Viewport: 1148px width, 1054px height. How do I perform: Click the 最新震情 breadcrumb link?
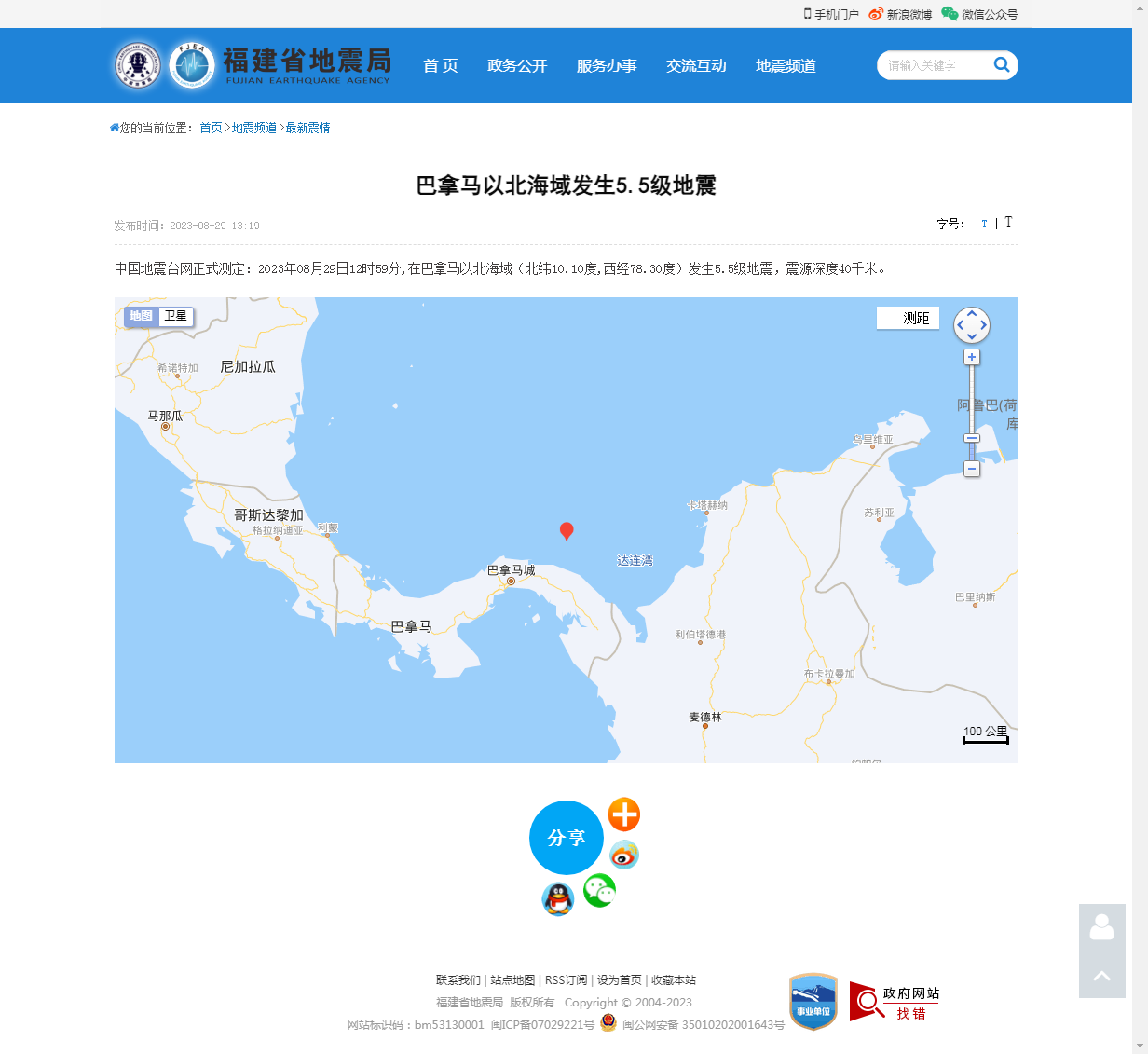tap(307, 128)
